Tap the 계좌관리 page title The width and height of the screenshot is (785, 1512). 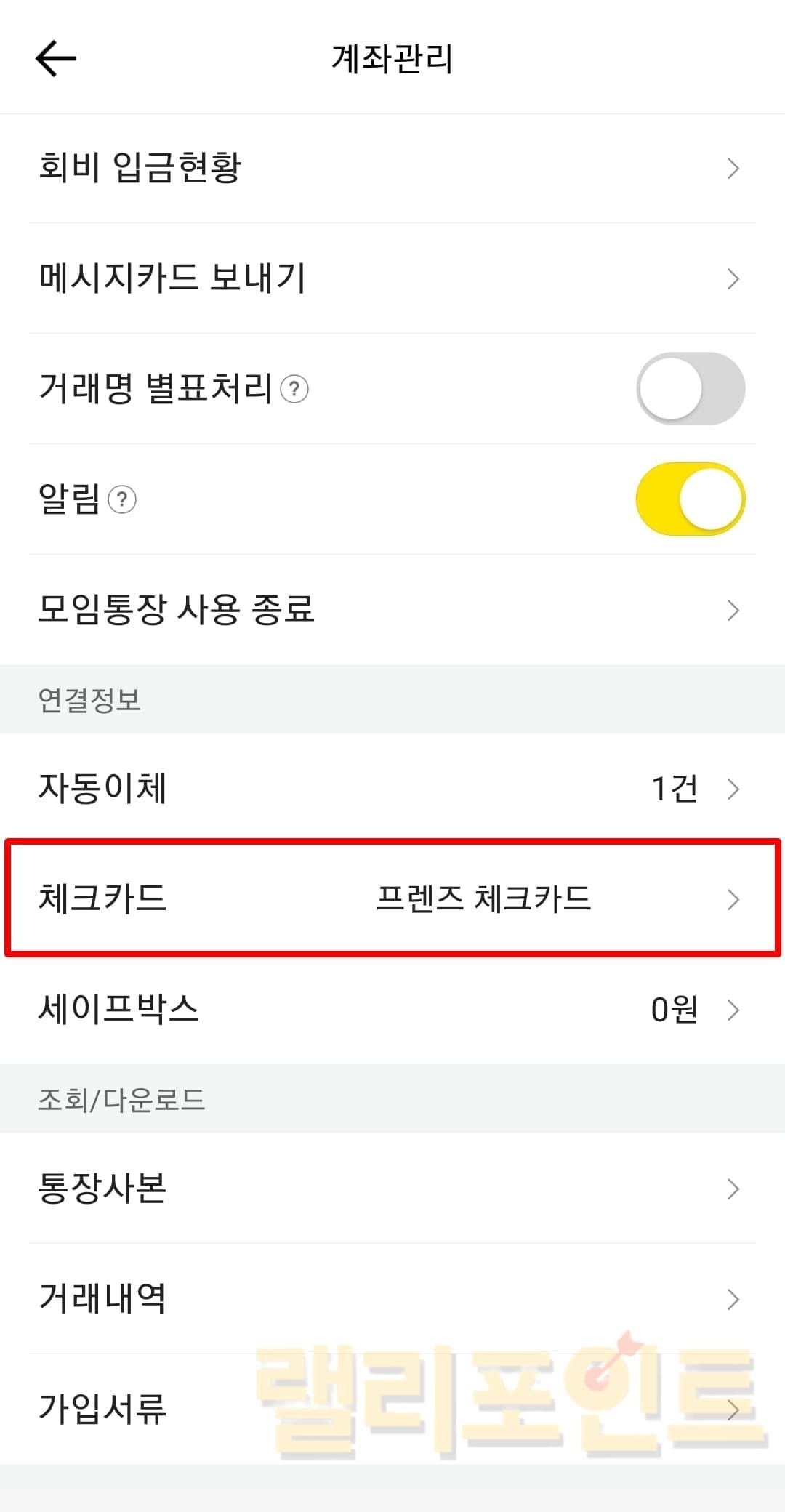(392, 58)
